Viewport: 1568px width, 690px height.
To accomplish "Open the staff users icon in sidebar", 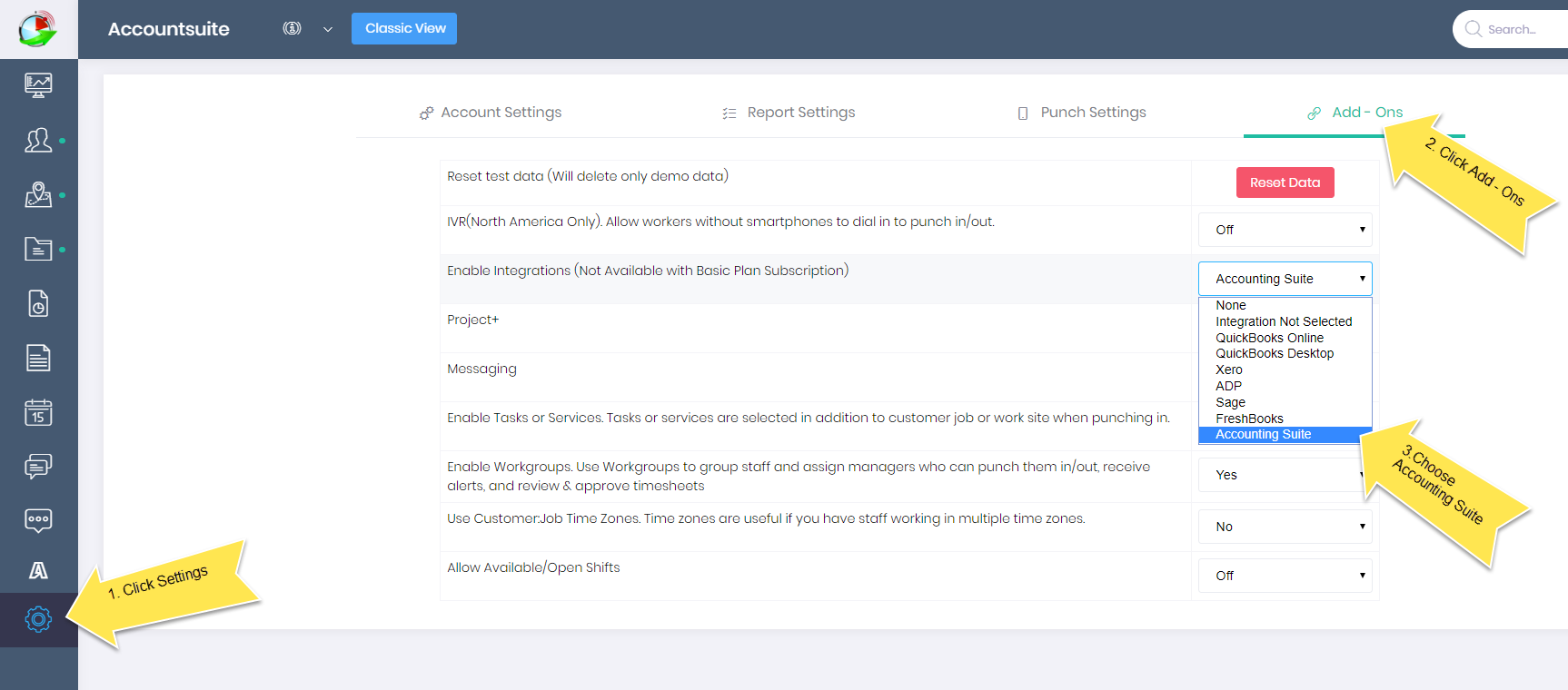I will (x=38, y=140).
